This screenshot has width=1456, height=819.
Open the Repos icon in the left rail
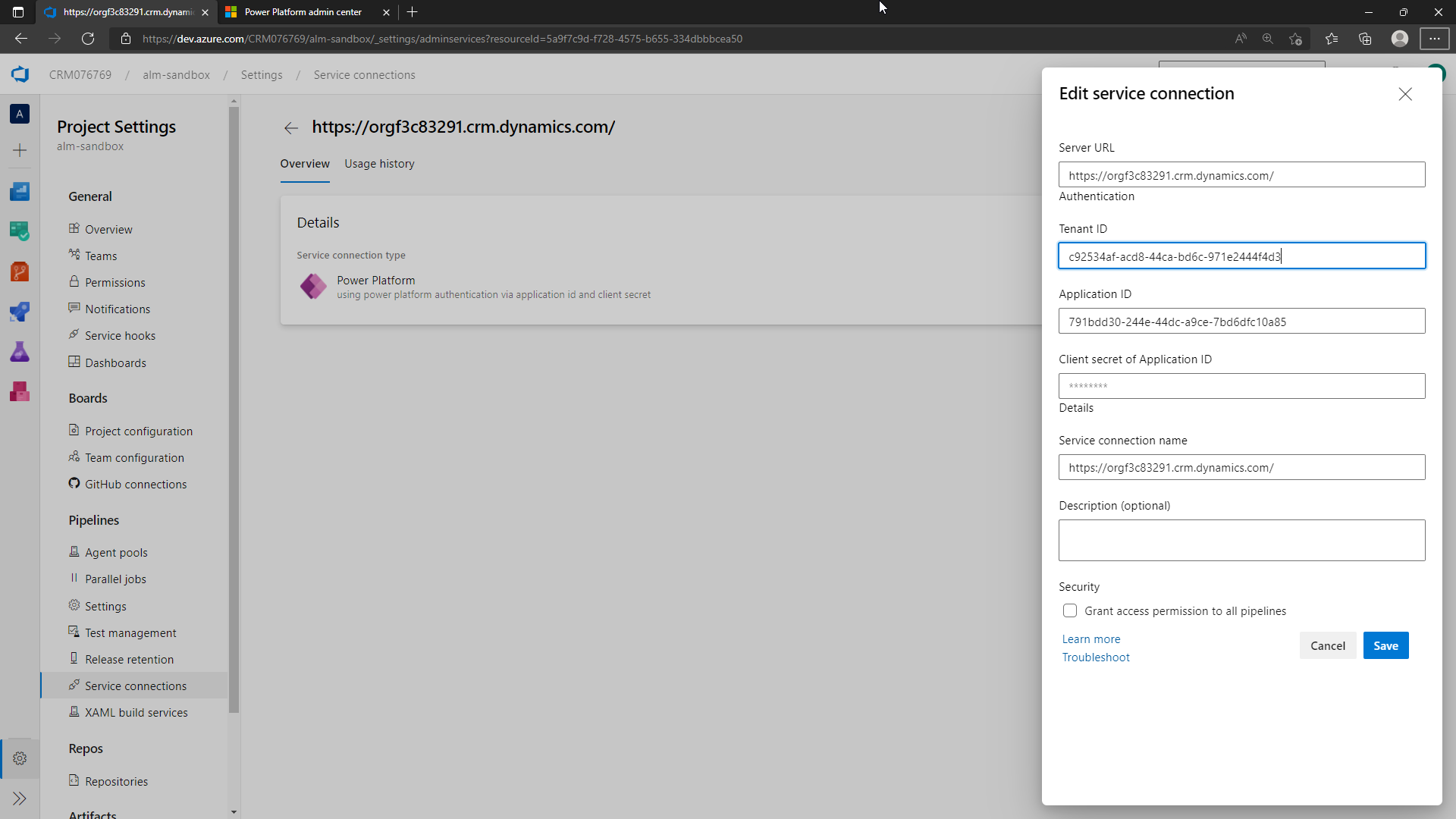(20, 271)
